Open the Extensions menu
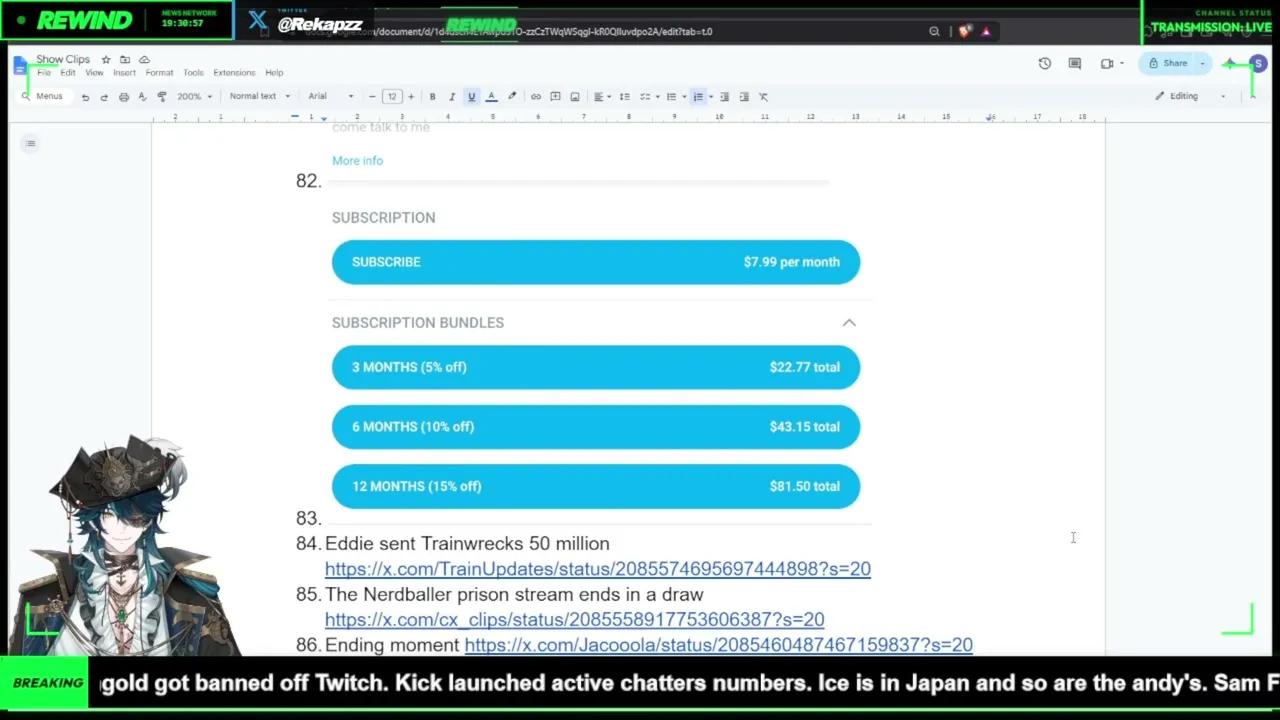The height and width of the screenshot is (720, 1280). pos(234,73)
